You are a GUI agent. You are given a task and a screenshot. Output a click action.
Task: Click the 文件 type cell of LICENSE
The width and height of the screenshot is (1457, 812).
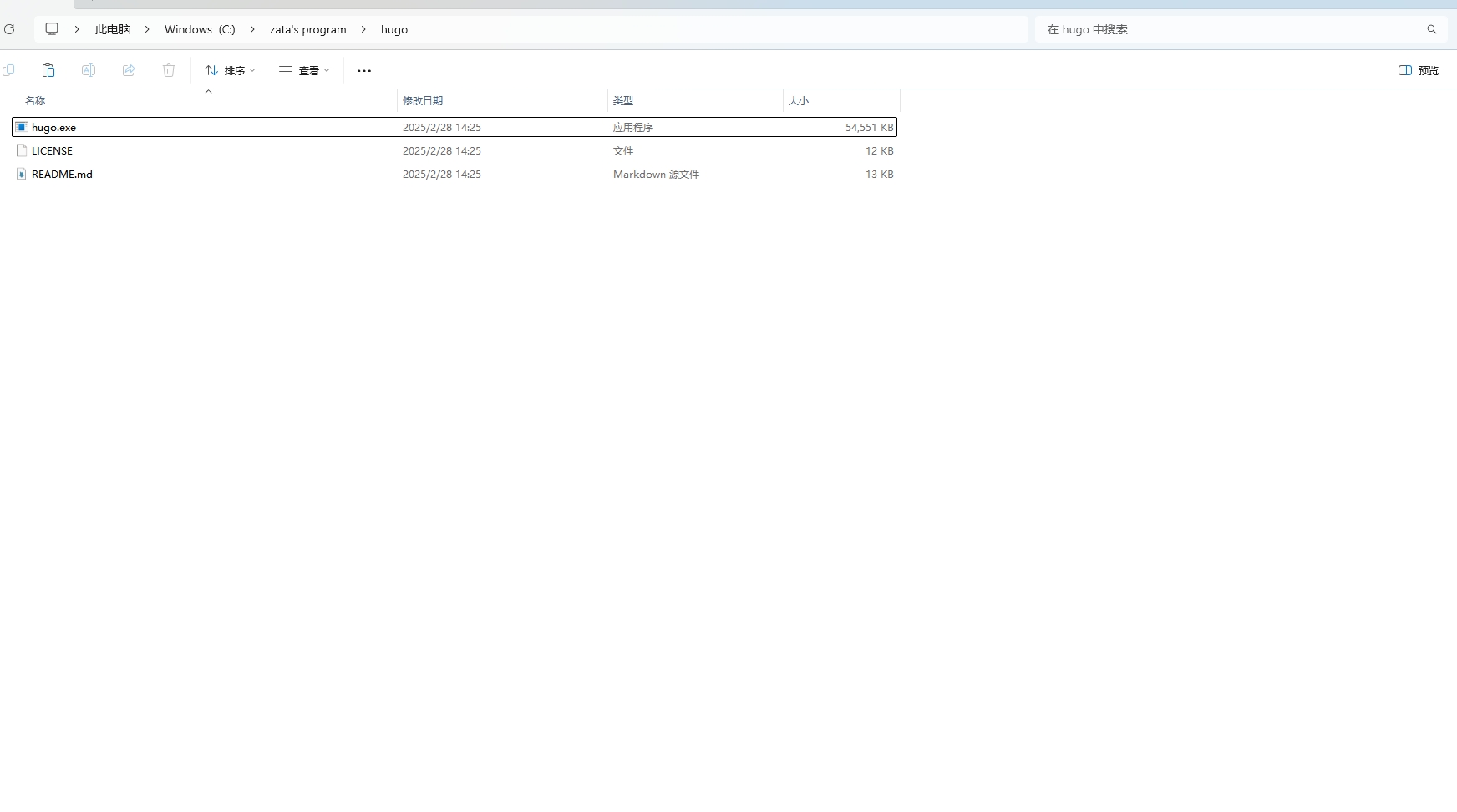(x=623, y=151)
